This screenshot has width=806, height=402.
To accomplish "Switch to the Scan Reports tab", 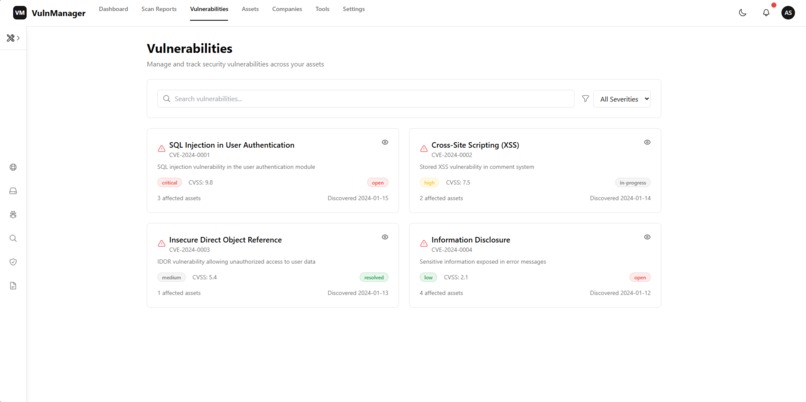I will pyautogui.click(x=159, y=9).
